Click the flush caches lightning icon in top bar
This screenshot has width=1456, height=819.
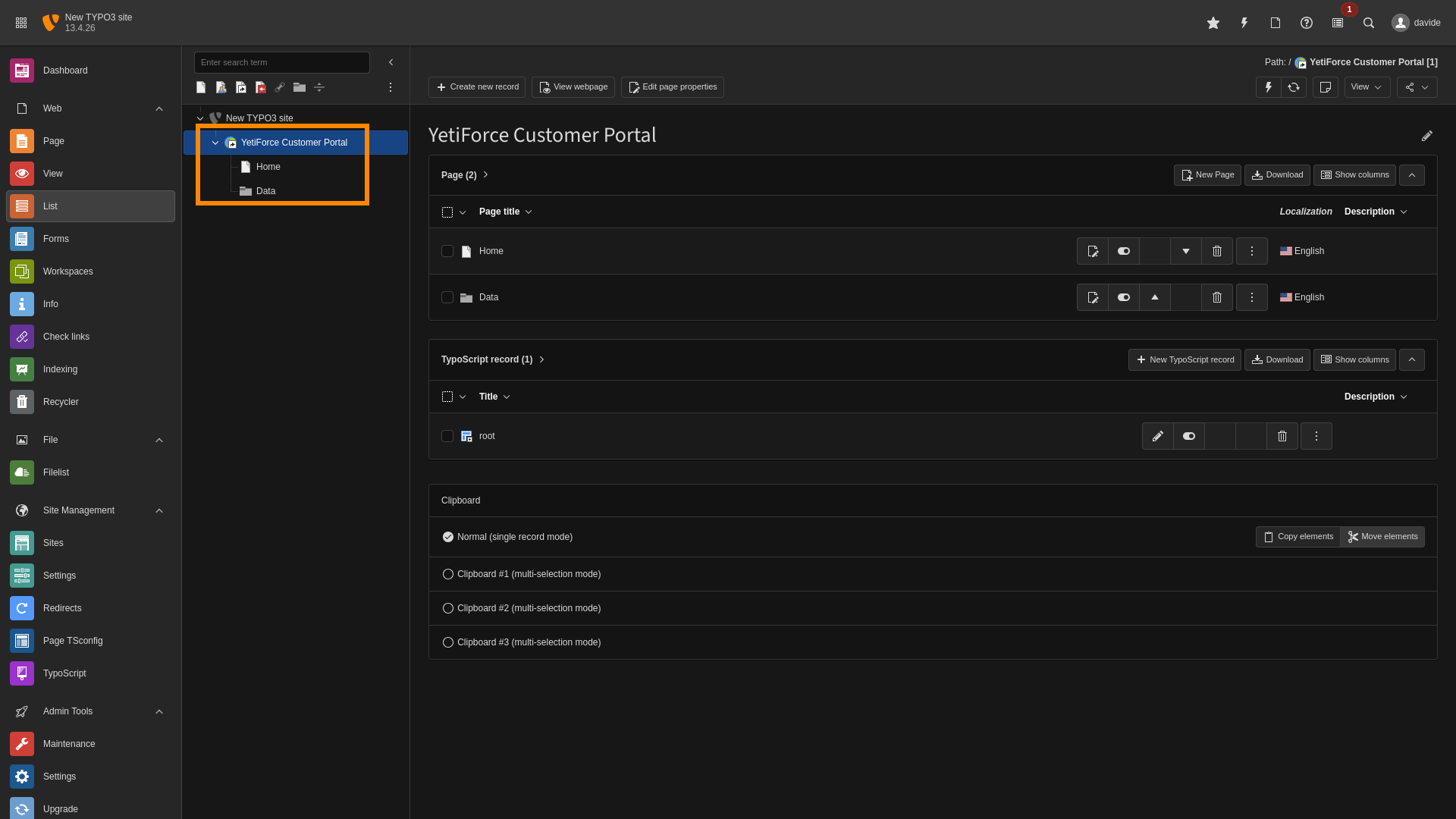pyautogui.click(x=1244, y=23)
